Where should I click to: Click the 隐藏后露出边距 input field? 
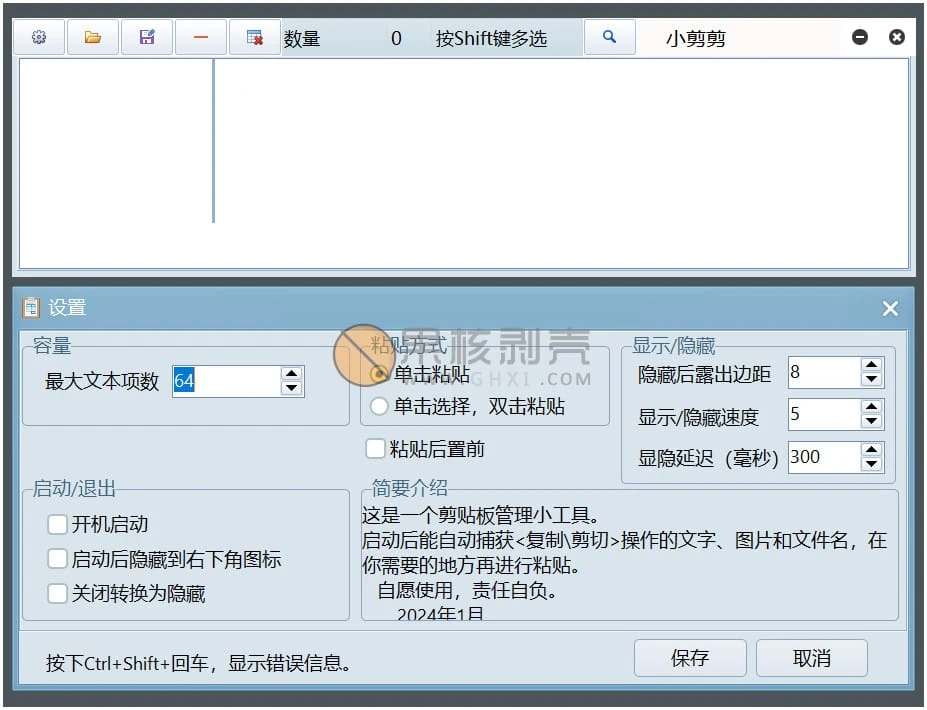[x=824, y=372]
